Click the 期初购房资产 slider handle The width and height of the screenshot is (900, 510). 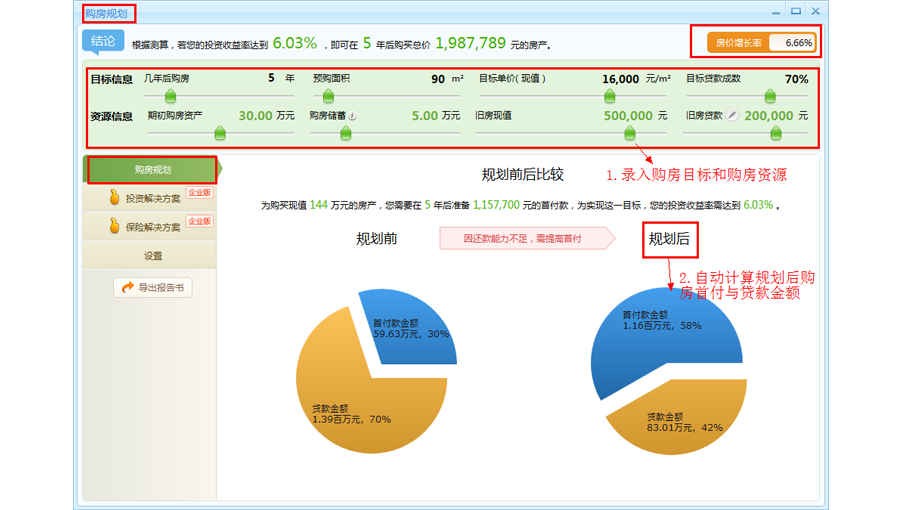tap(220, 133)
